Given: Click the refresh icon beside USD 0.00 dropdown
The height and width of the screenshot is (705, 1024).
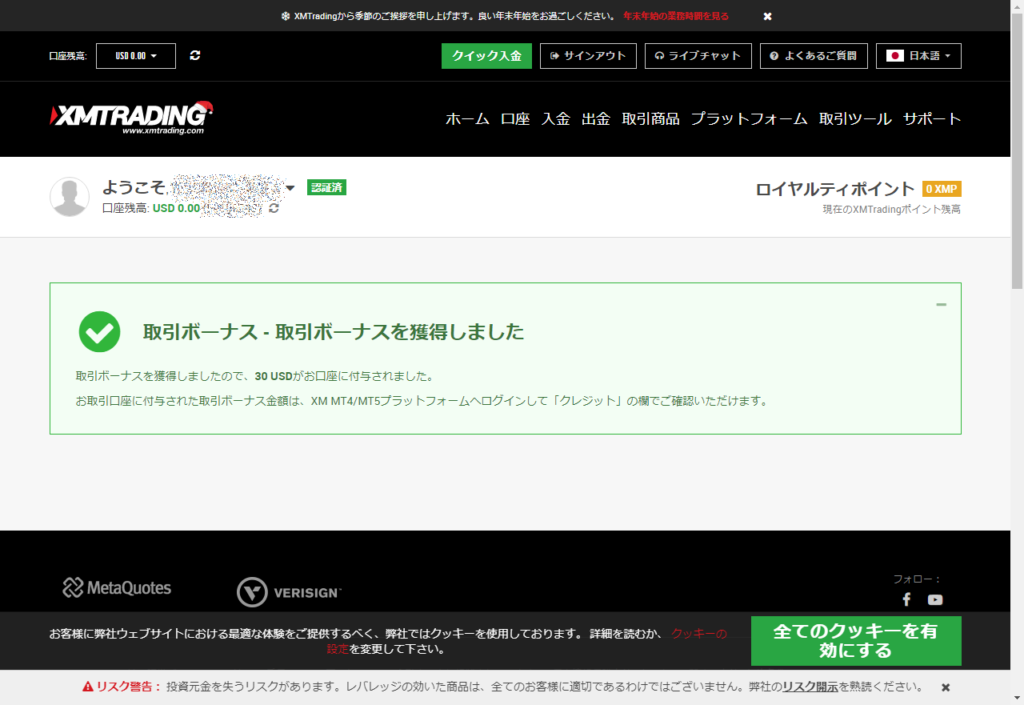Looking at the screenshot, I should click(195, 55).
